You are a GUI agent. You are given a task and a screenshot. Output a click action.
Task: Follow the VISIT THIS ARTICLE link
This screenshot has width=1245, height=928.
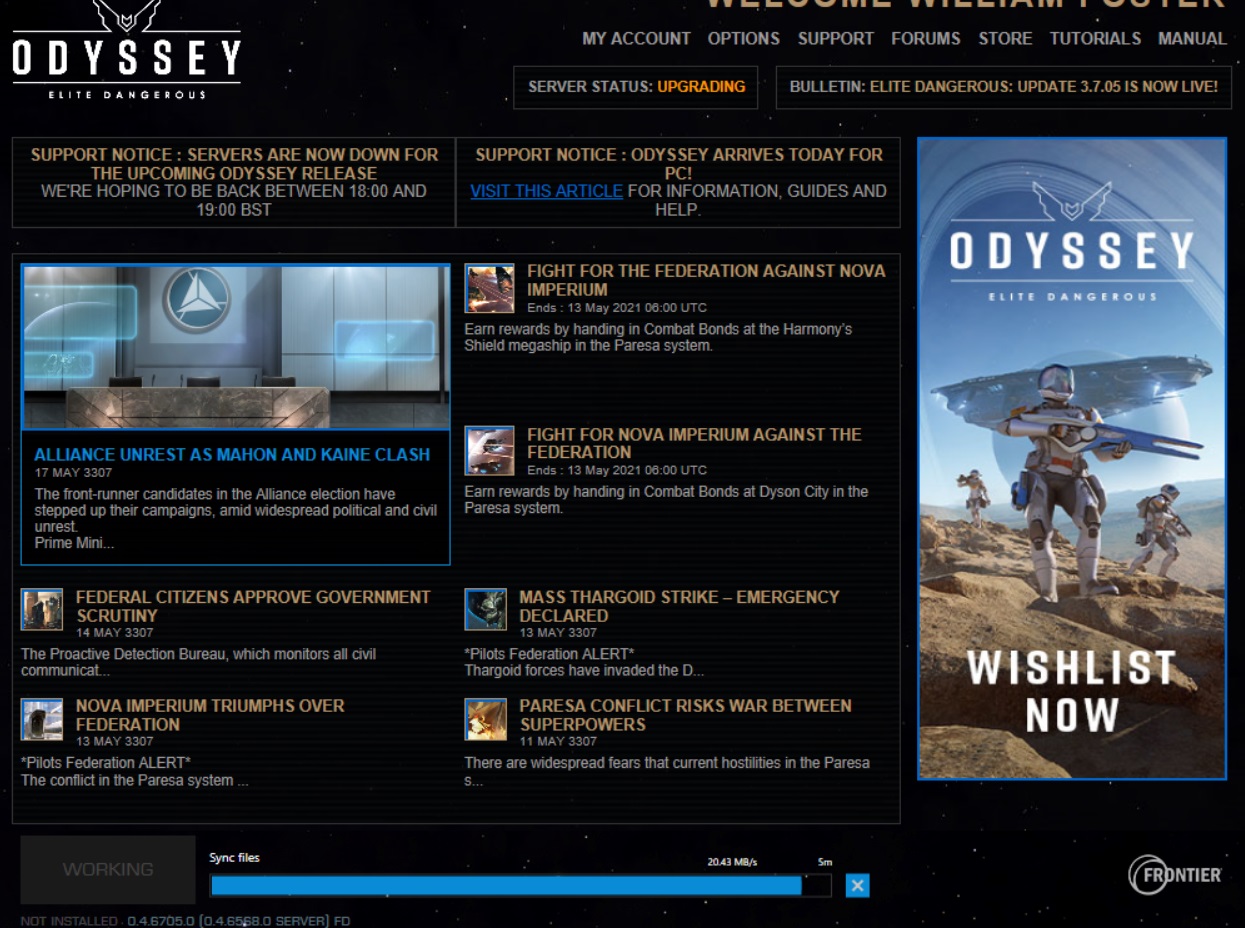546,191
